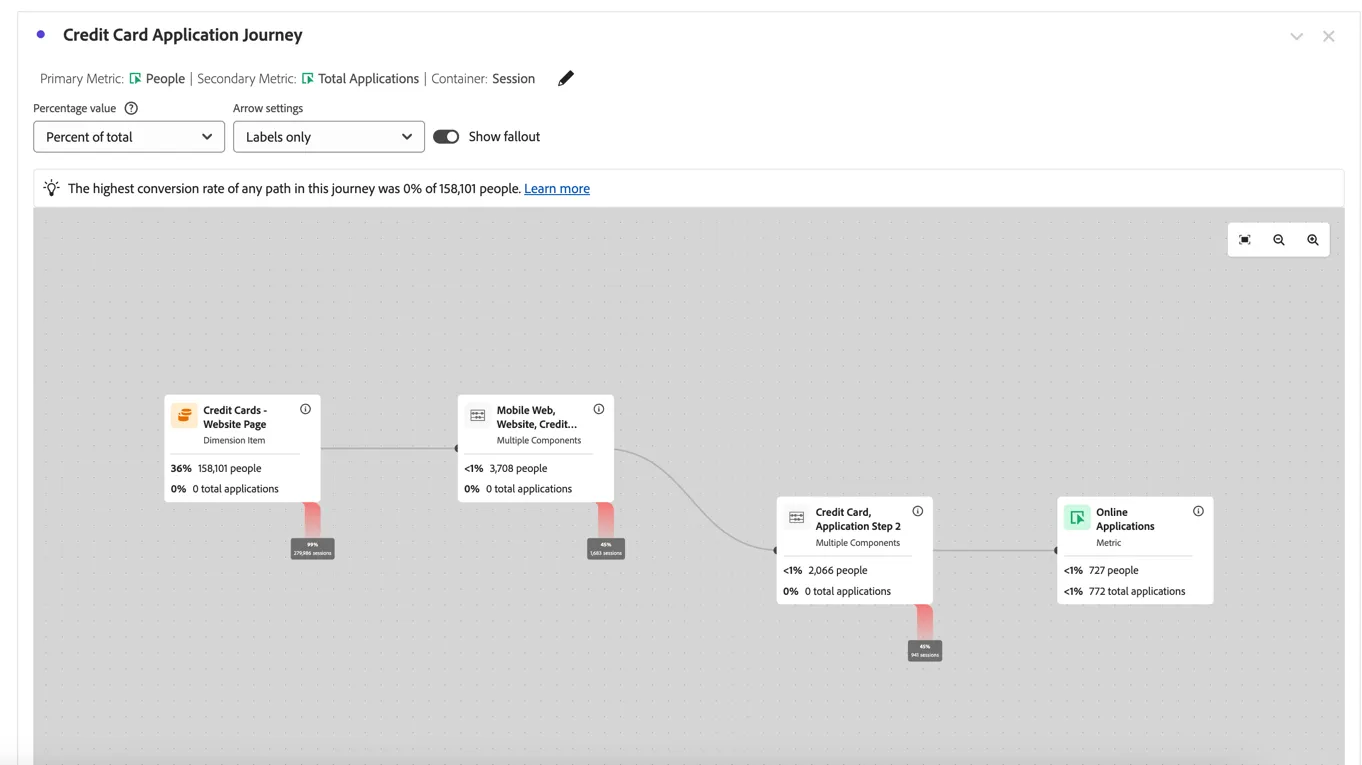The image size is (1362, 765).
Task: Open info for Credit Cards - Website Page node
Action: click(x=306, y=409)
